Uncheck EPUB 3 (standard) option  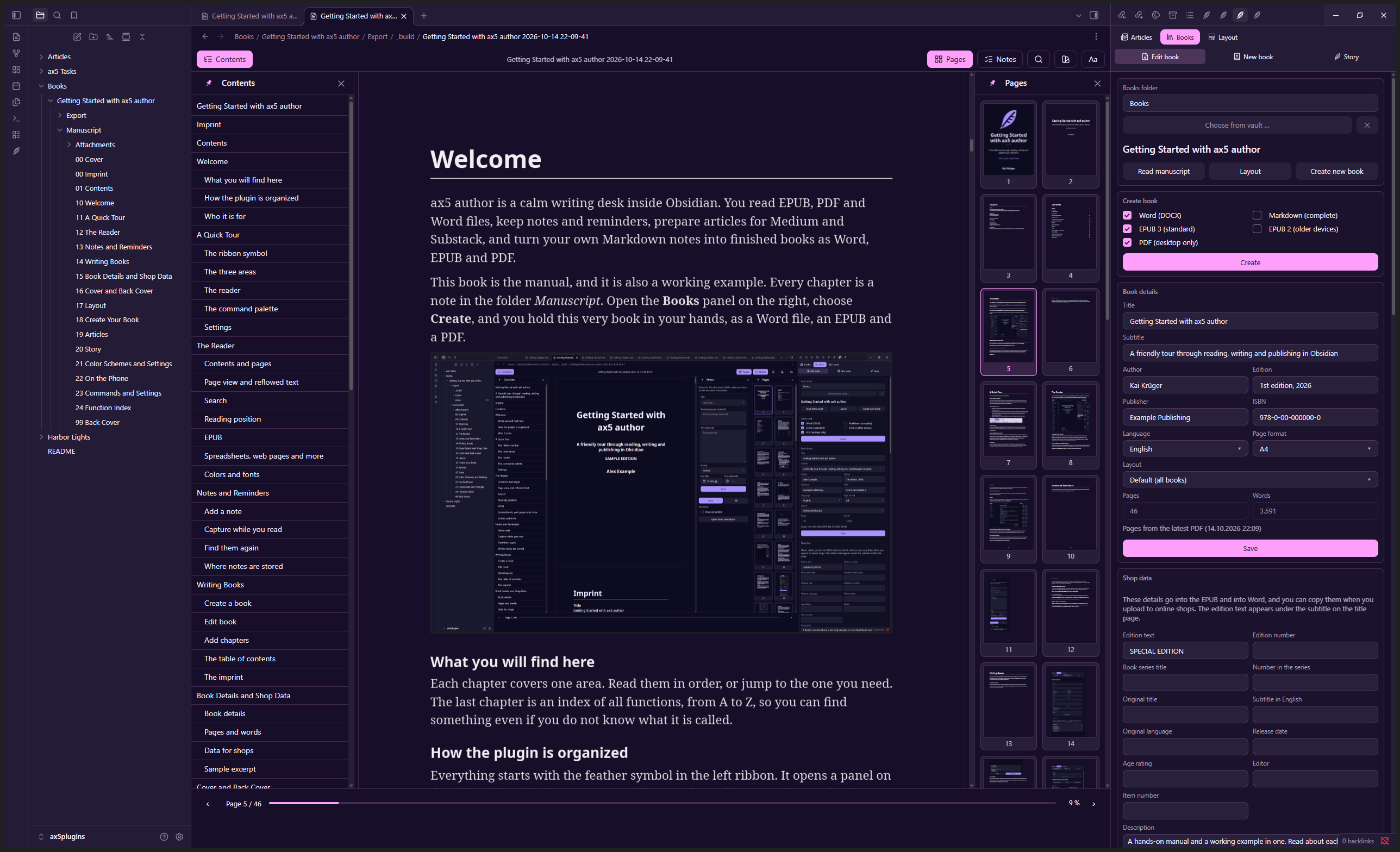coord(1127,229)
